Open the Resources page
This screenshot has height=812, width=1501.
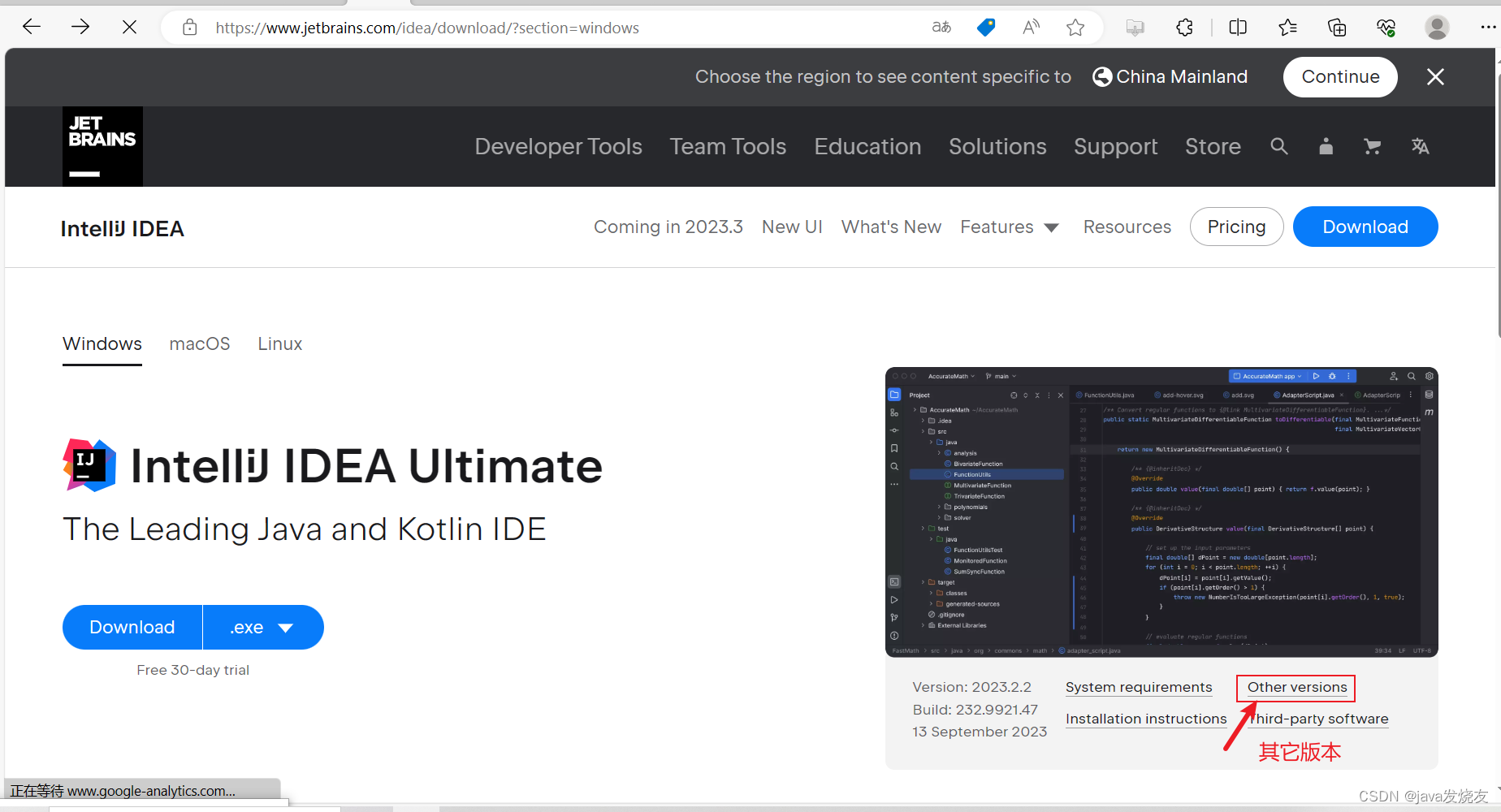click(1127, 227)
